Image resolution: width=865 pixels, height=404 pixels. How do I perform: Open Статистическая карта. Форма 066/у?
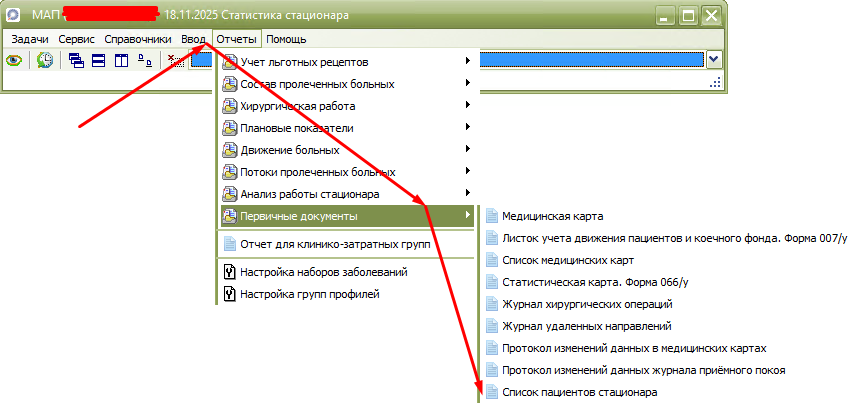(x=575, y=282)
